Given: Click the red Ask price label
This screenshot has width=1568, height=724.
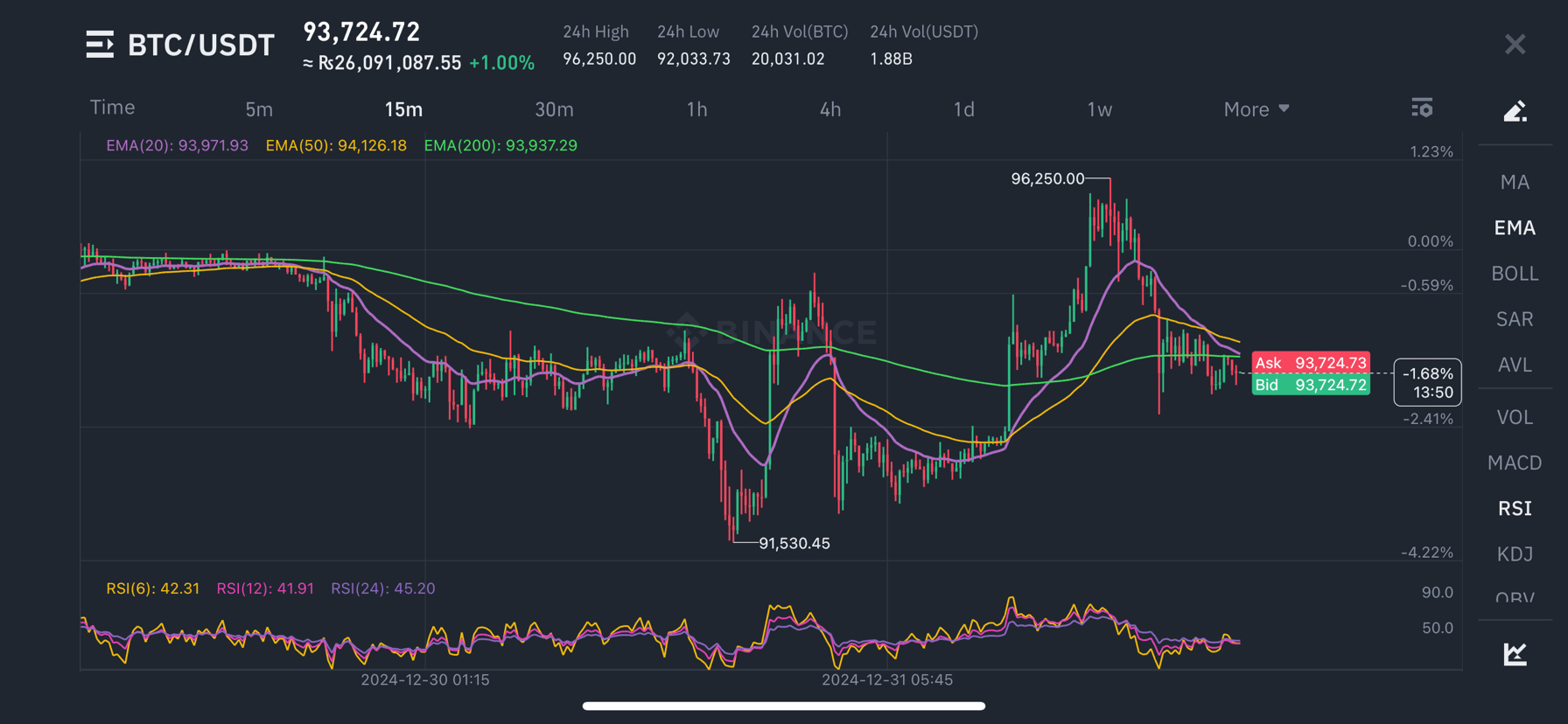Looking at the screenshot, I should [1311, 362].
